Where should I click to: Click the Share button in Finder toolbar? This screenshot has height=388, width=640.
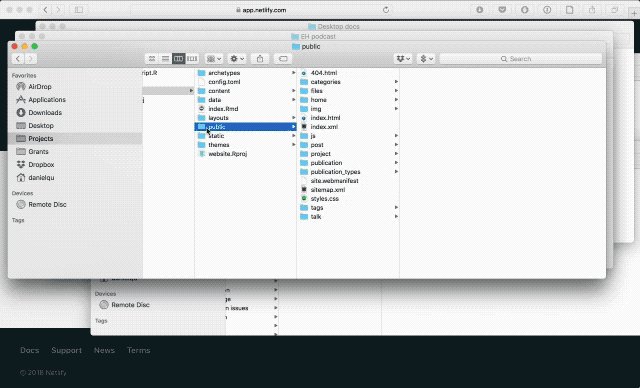tap(260, 59)
